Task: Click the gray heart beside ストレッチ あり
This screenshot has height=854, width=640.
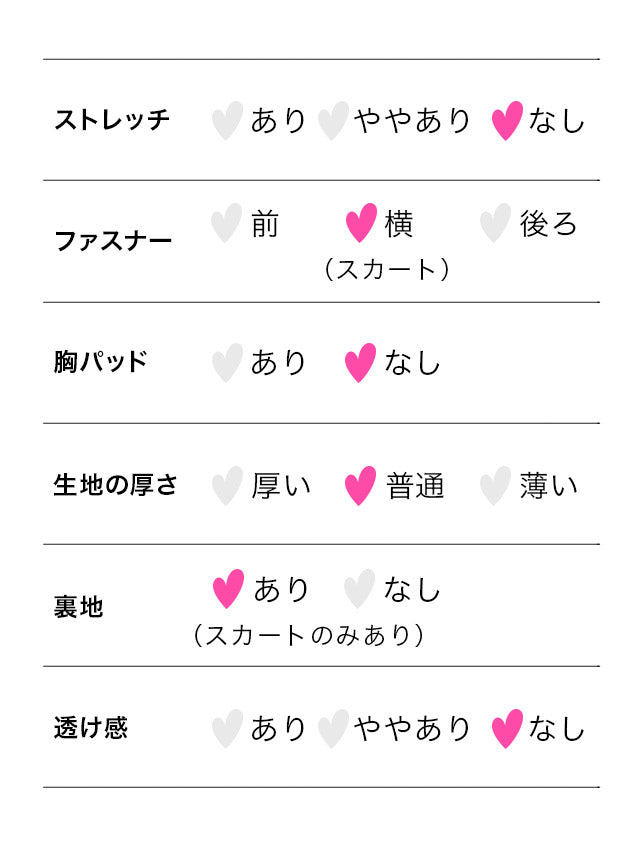Action: [227, 120]
